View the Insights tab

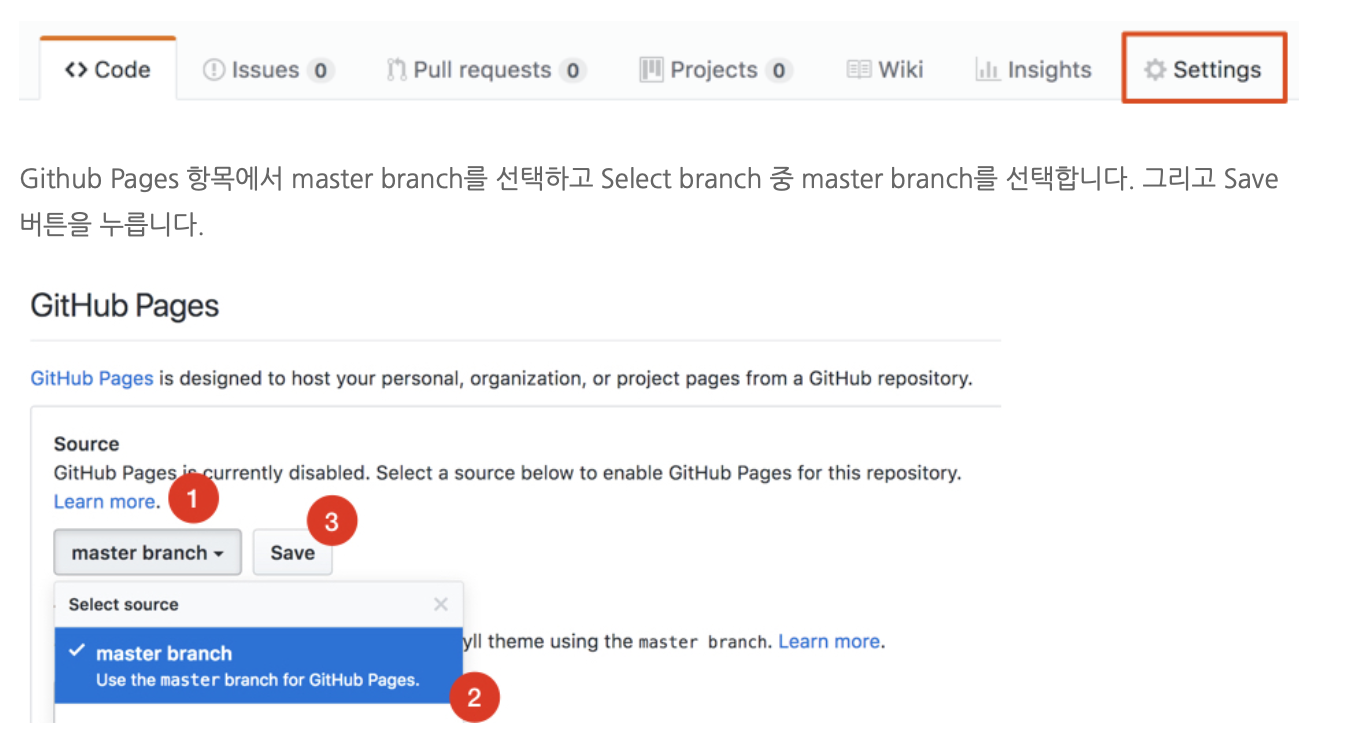[x=1033, y=70]
